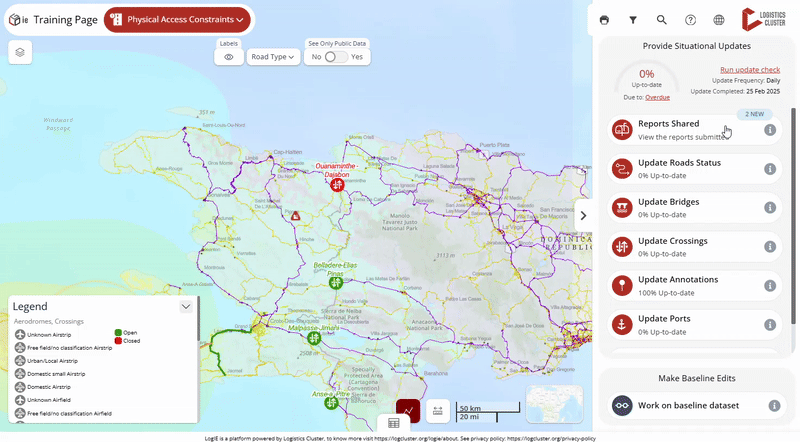The width and height of the screenshot is (800, 442).
Task: Open the Update Ports item
Action: pyautogui.click(x=694, y=325)
